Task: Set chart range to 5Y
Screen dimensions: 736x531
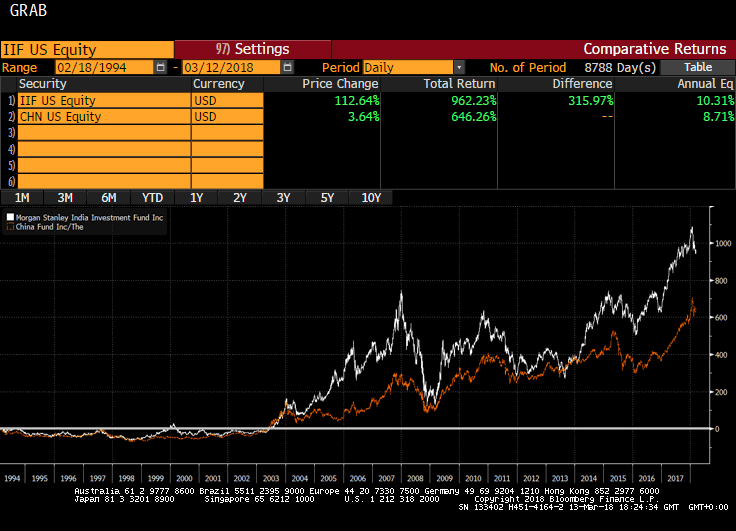Action: click(327, 198)
